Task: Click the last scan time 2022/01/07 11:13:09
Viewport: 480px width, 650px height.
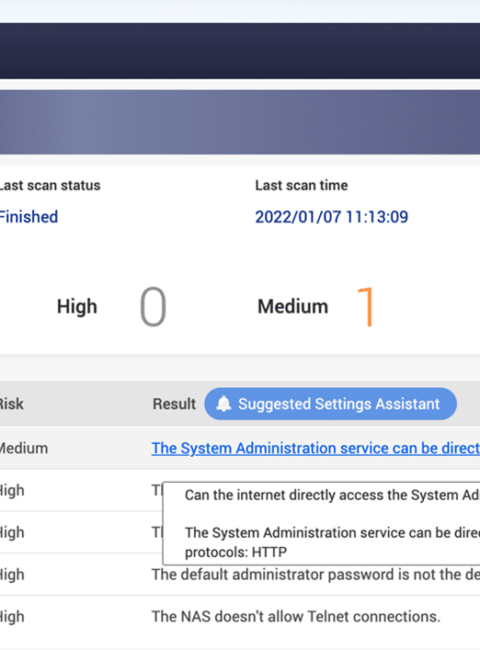Action: pyautogui.click(x=332, y=217)
